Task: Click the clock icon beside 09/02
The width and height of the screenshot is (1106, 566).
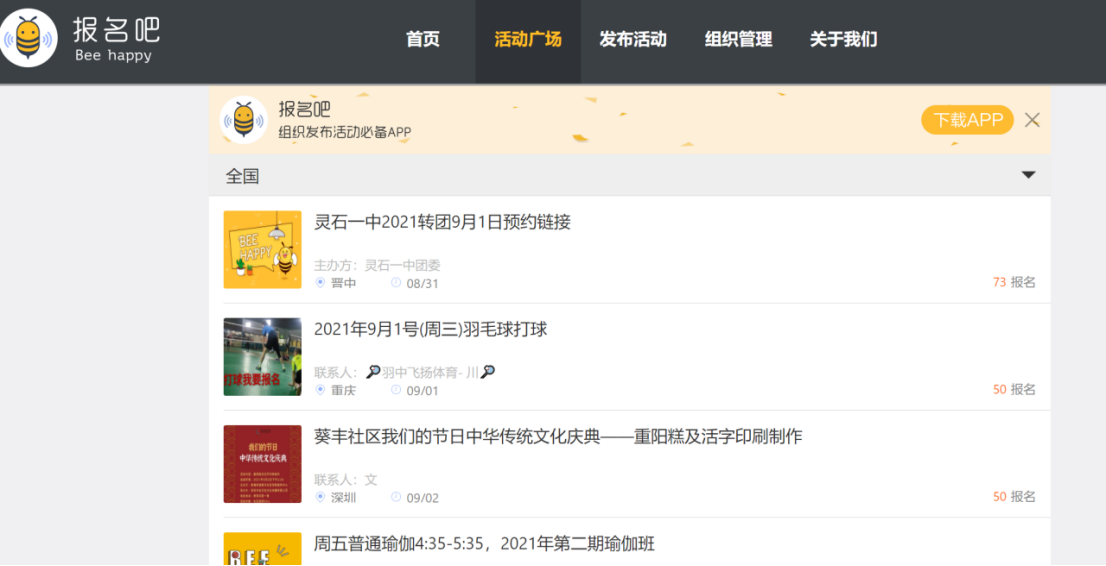Action: coord(396,497)
